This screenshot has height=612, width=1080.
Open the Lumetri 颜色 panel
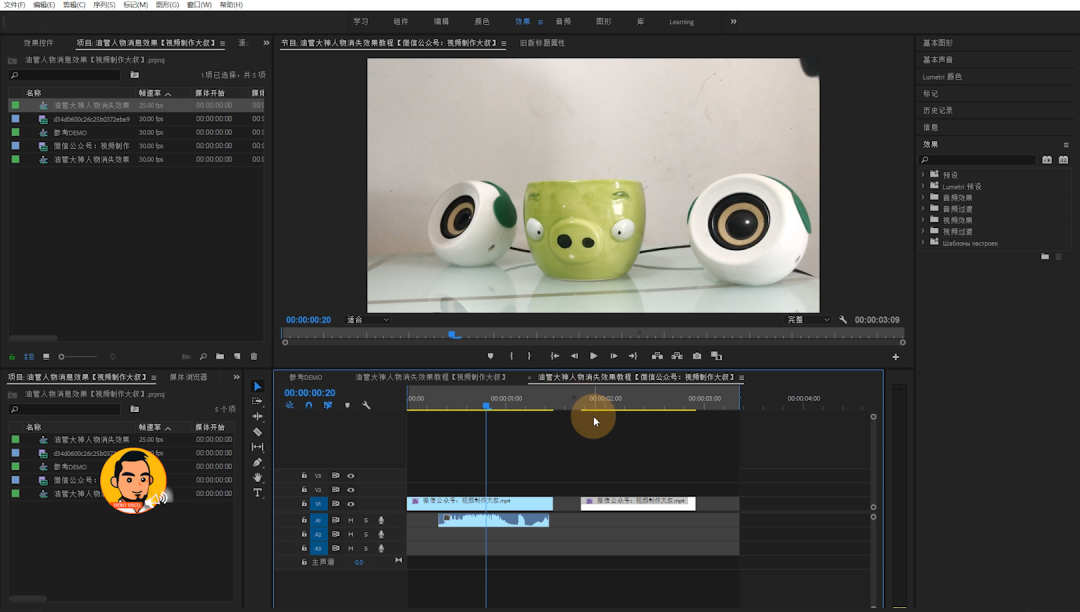coord(942,76)
